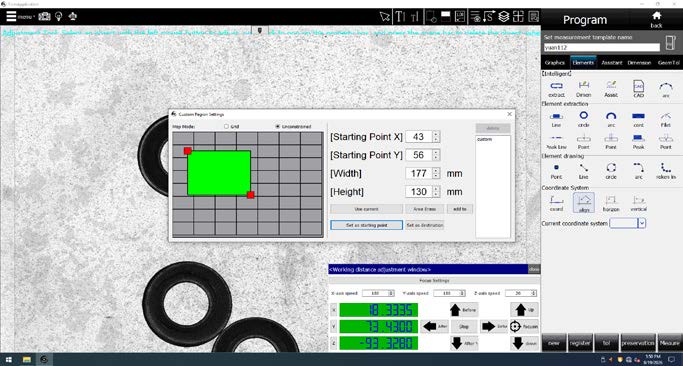Select the circle element extraction tool
Screen dimensions: 683x366
tap(584, 119)
